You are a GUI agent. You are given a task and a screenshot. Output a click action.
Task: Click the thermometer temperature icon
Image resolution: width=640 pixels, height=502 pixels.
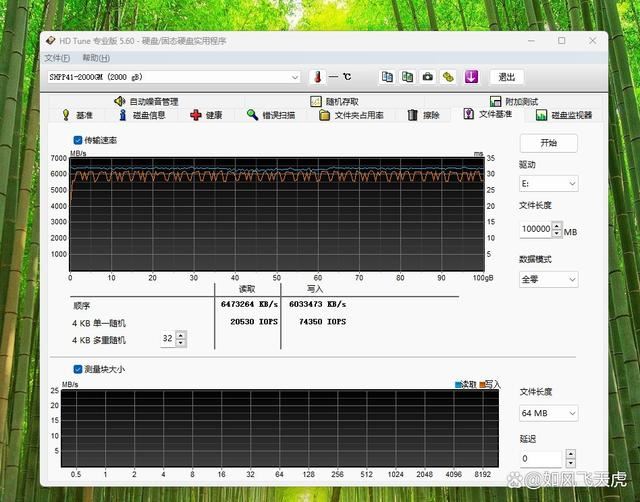coord(317,77)
